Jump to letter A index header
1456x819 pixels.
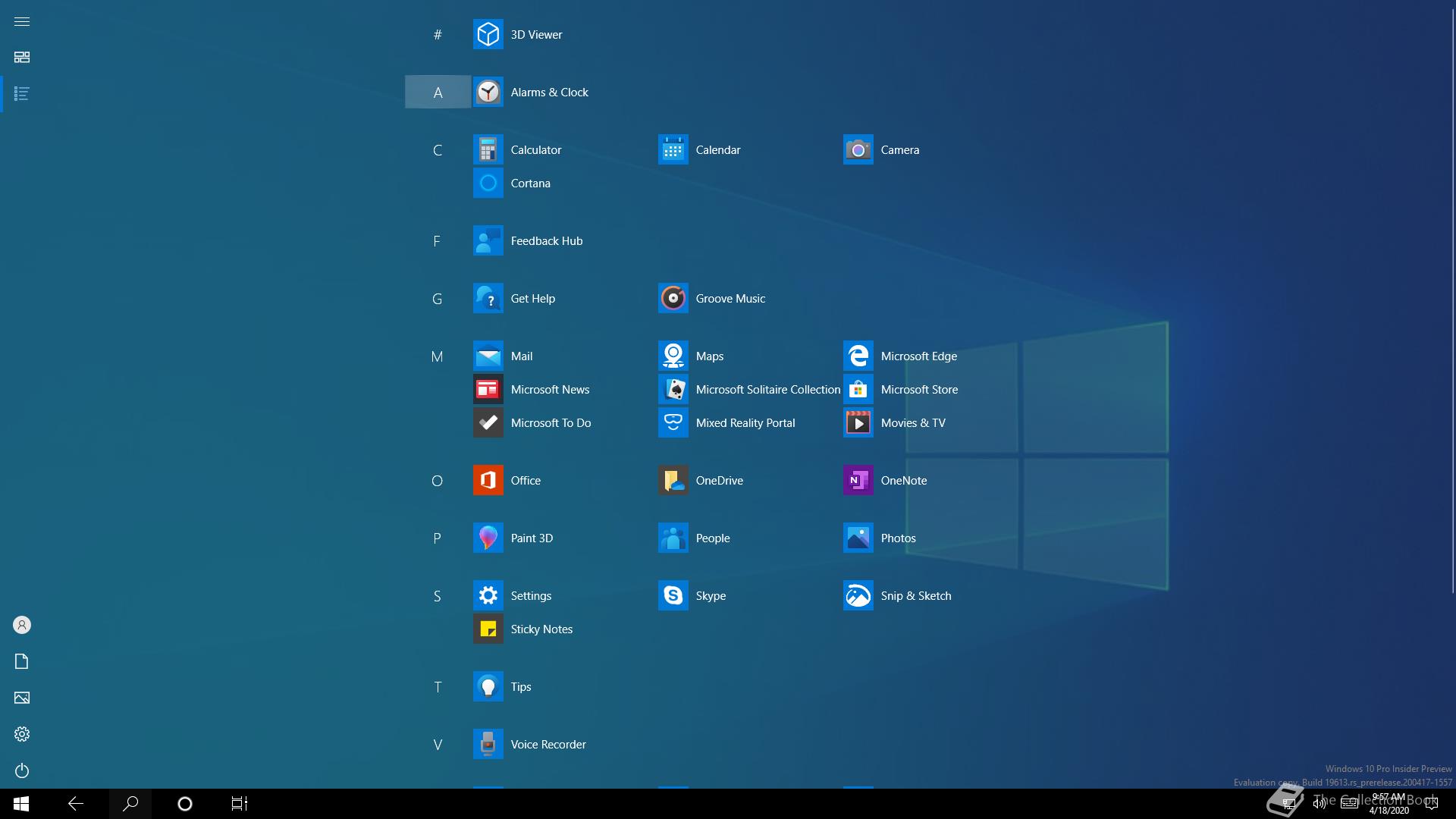(x=438, y=92)
